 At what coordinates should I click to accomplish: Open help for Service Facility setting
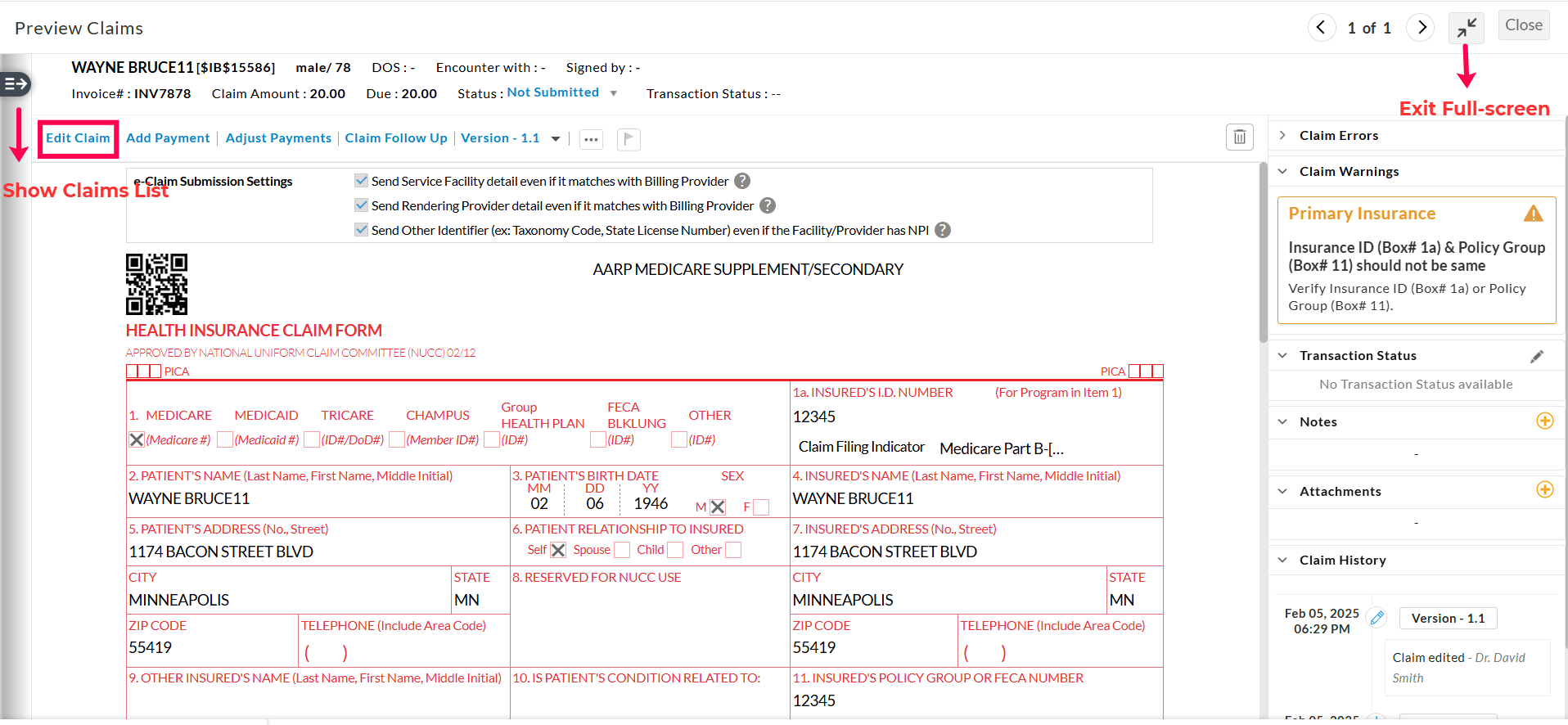point(742,181)
